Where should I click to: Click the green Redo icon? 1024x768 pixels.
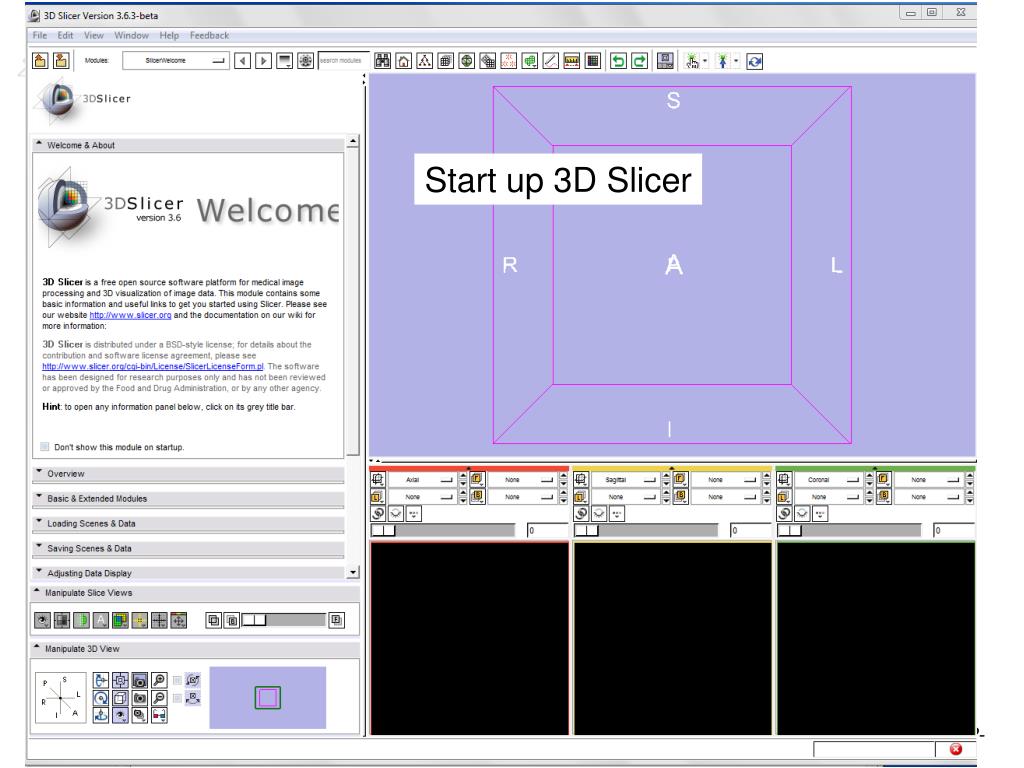639,61
